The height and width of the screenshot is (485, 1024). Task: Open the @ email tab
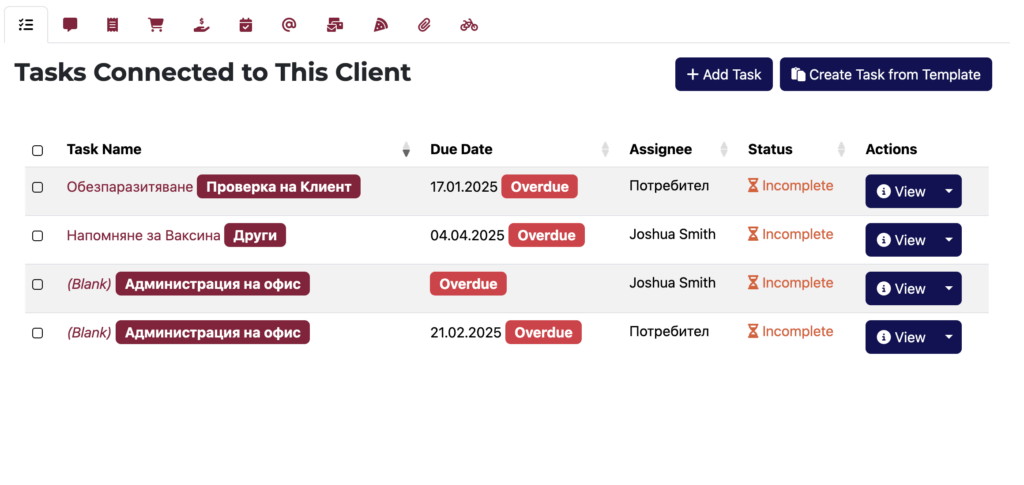[x=289, y=25]
